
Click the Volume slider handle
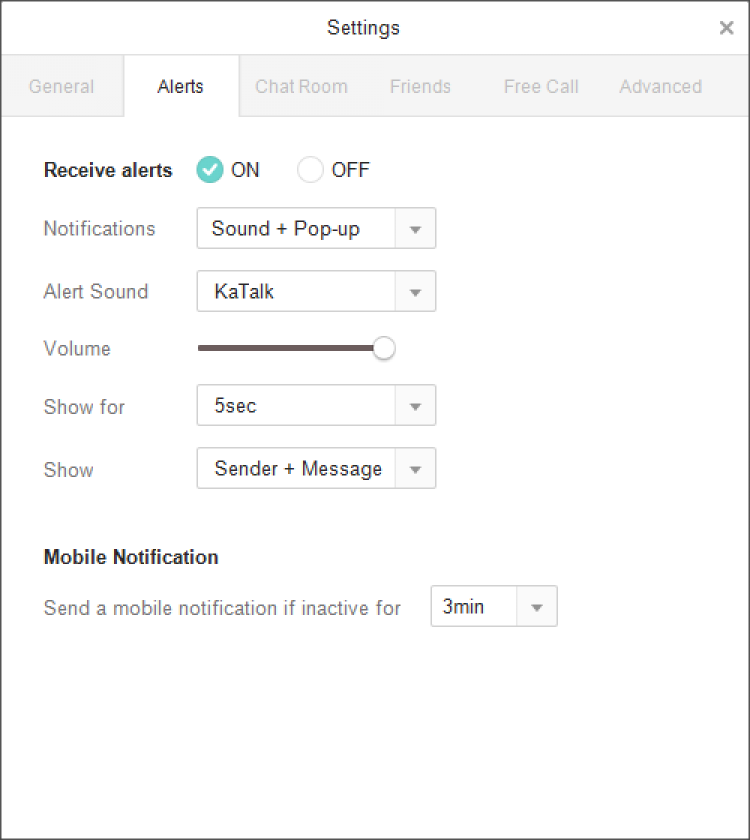(384, 348)
